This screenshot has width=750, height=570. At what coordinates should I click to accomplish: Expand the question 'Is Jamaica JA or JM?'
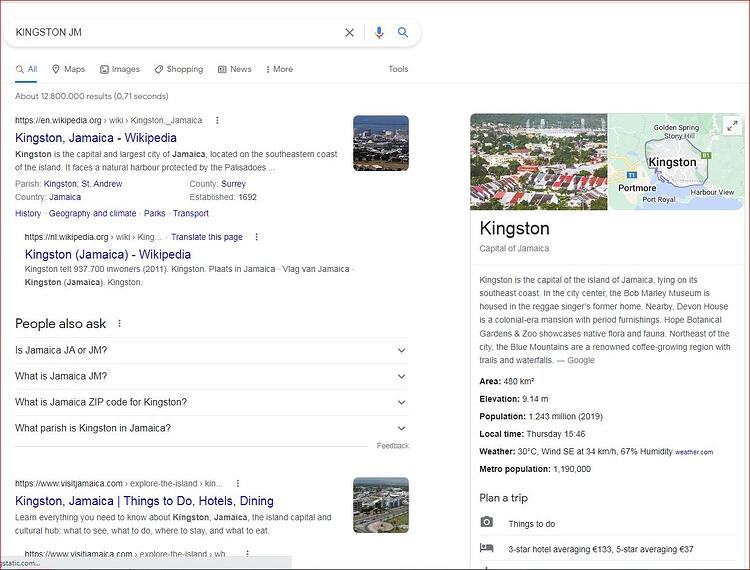(x=211, y=351)
